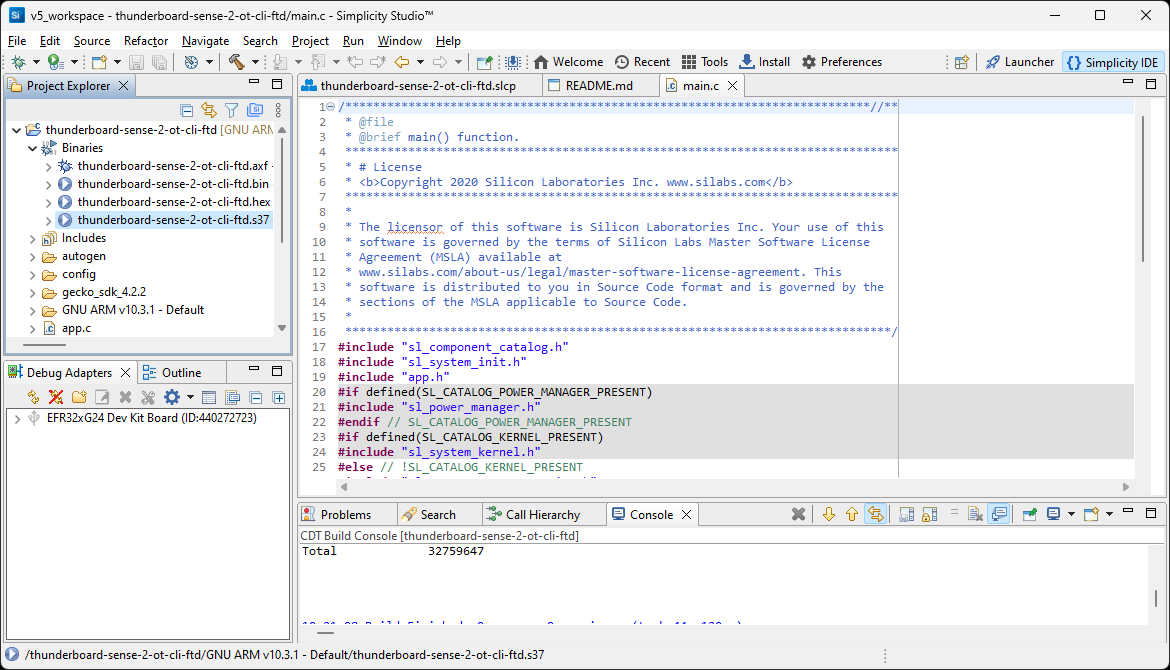This screenshot has height=670, width=1170.
Task: Clear the Console output
Action: pyautogui.click(x=800, y=513)
